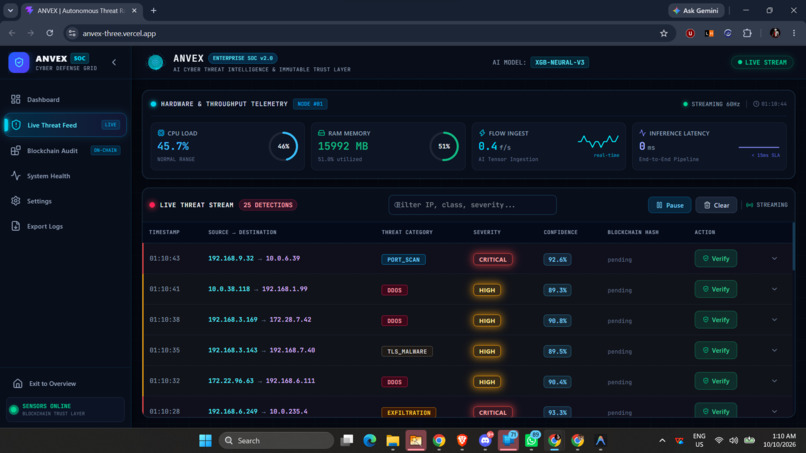Collapse the sidebar with the chevron

(114, 62)
